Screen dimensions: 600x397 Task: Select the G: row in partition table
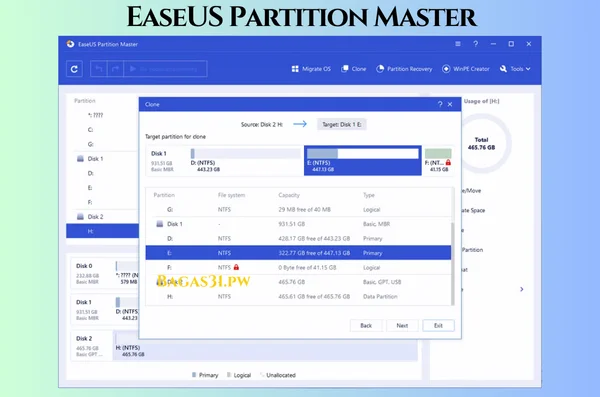[x=298, y=209]
